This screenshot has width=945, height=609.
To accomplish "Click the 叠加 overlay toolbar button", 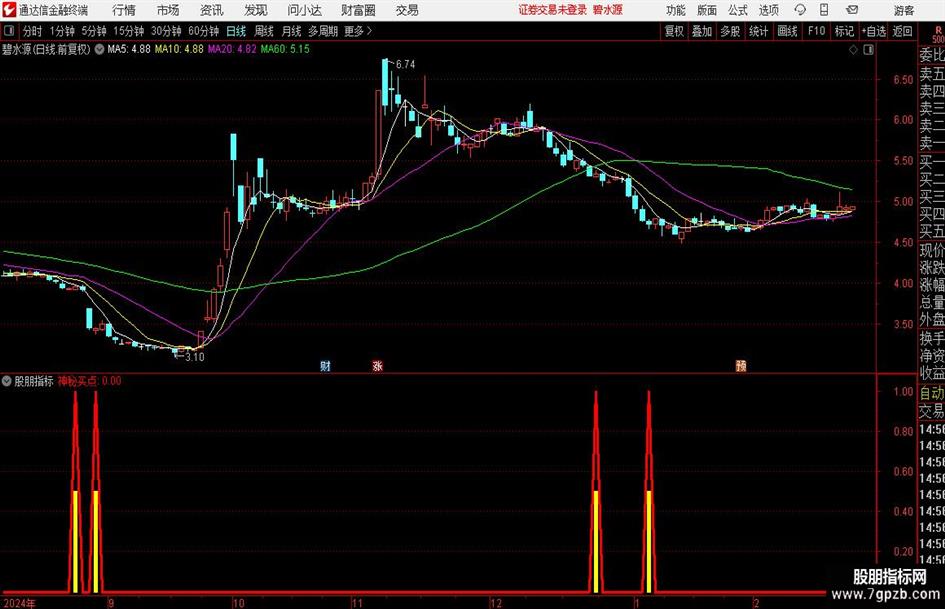I will tap(702, 31).
